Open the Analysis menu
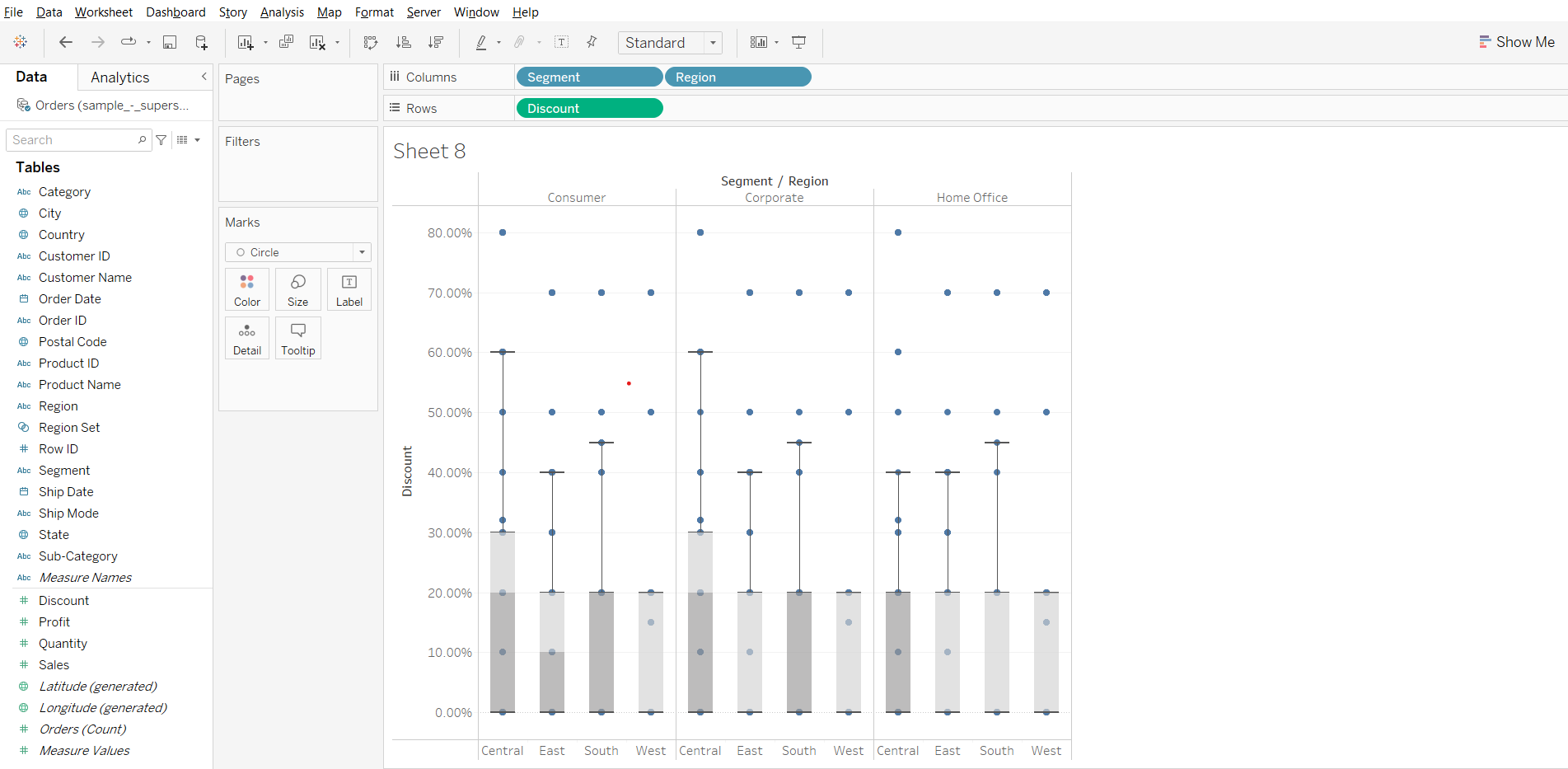 click(x=282, y=12)
